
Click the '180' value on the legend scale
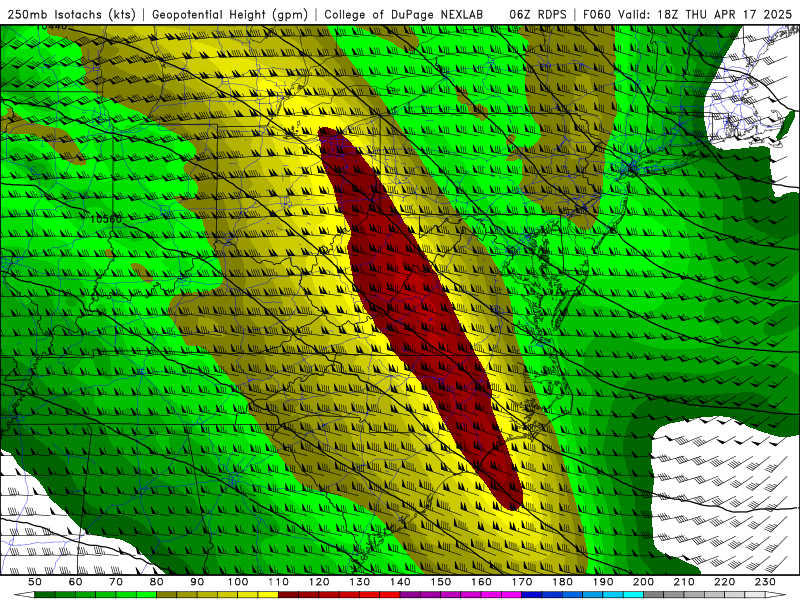[563, 582]
